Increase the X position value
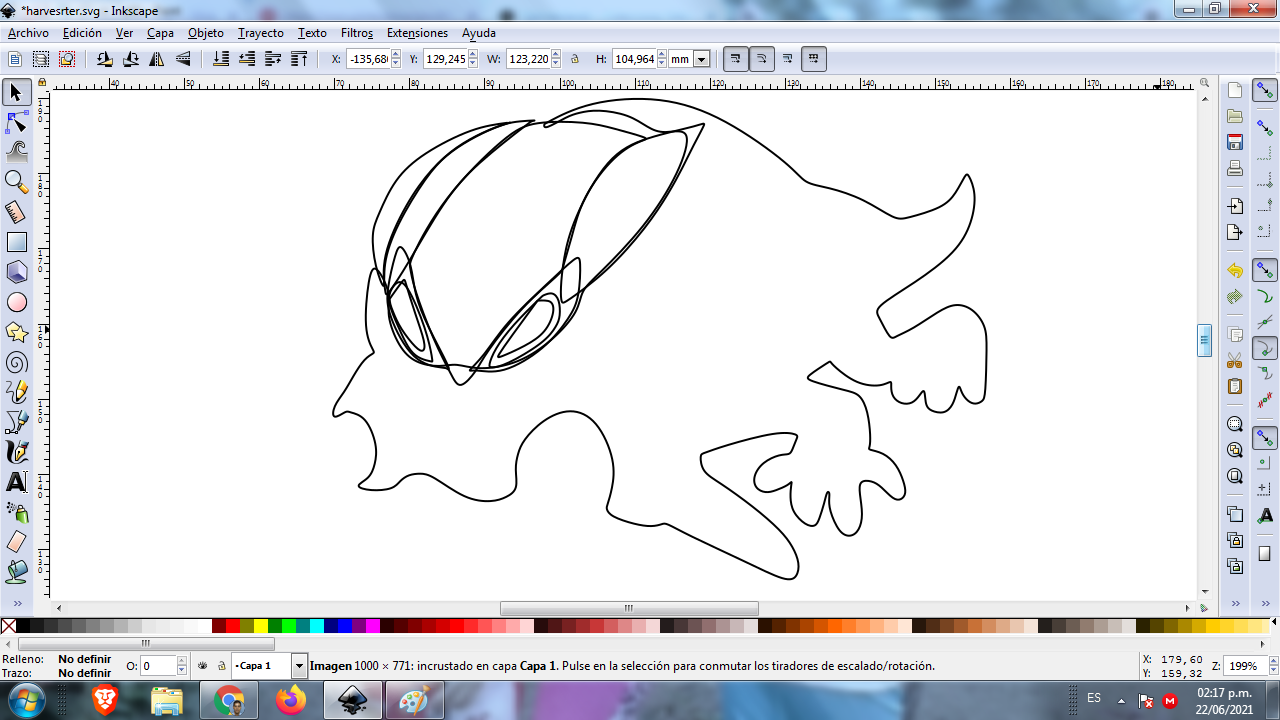 coord(396,55)
